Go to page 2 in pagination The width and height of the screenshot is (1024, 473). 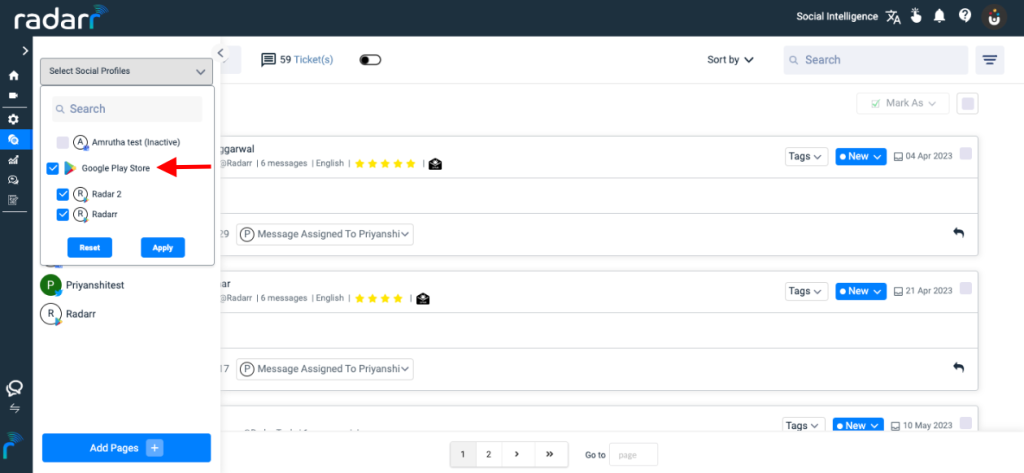pyautogui.click(x=488, y=454)
